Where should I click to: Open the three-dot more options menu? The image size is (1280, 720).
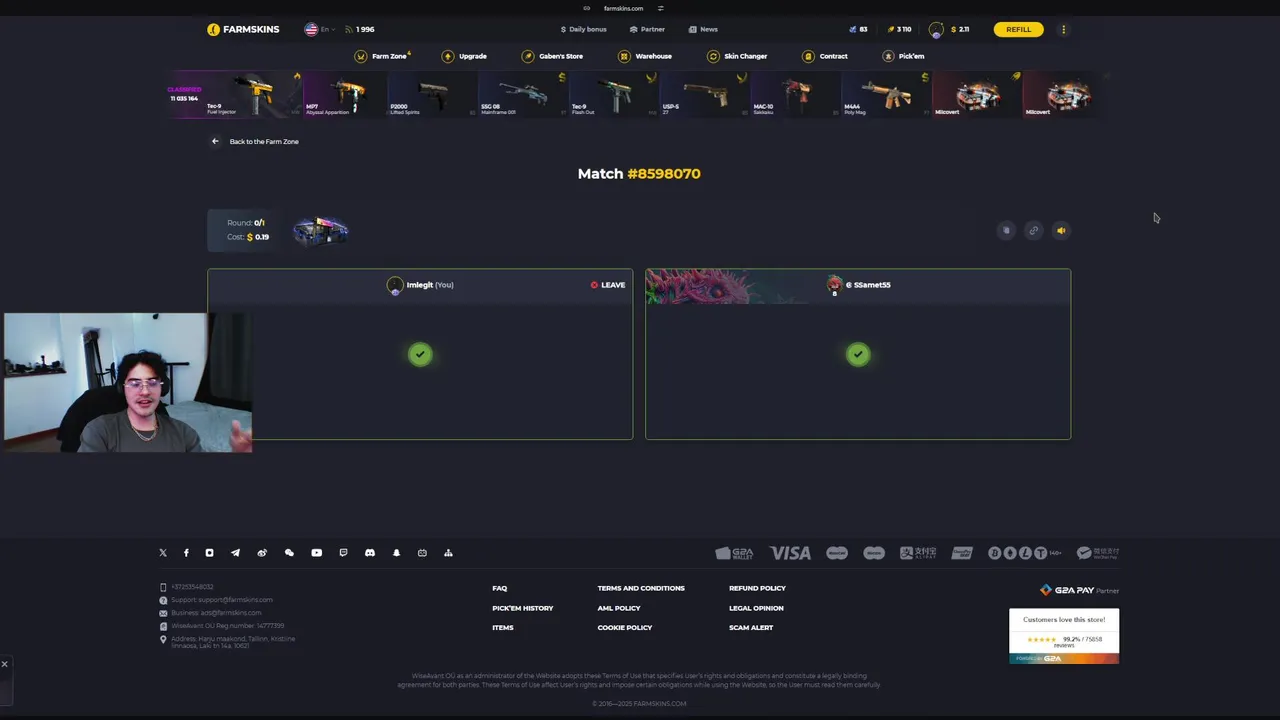[x=1063, y=29]
